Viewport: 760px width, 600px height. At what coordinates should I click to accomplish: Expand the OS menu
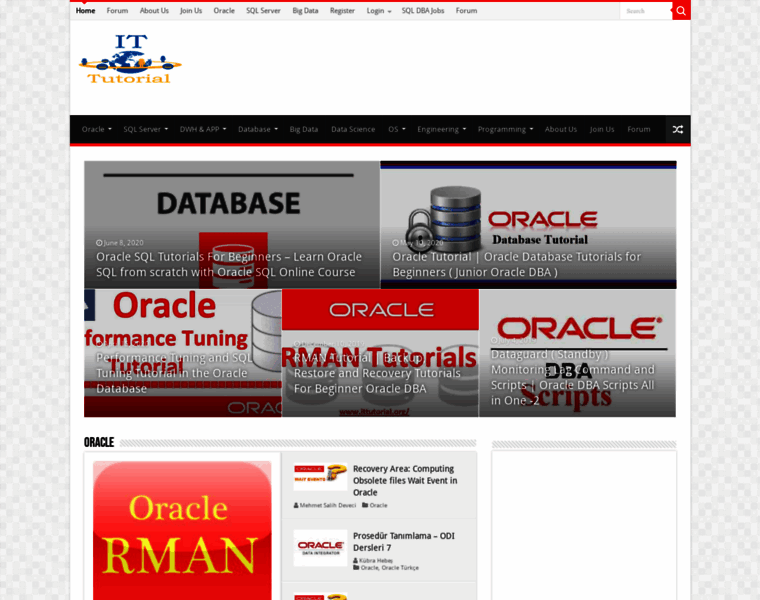tap(396, 129)
